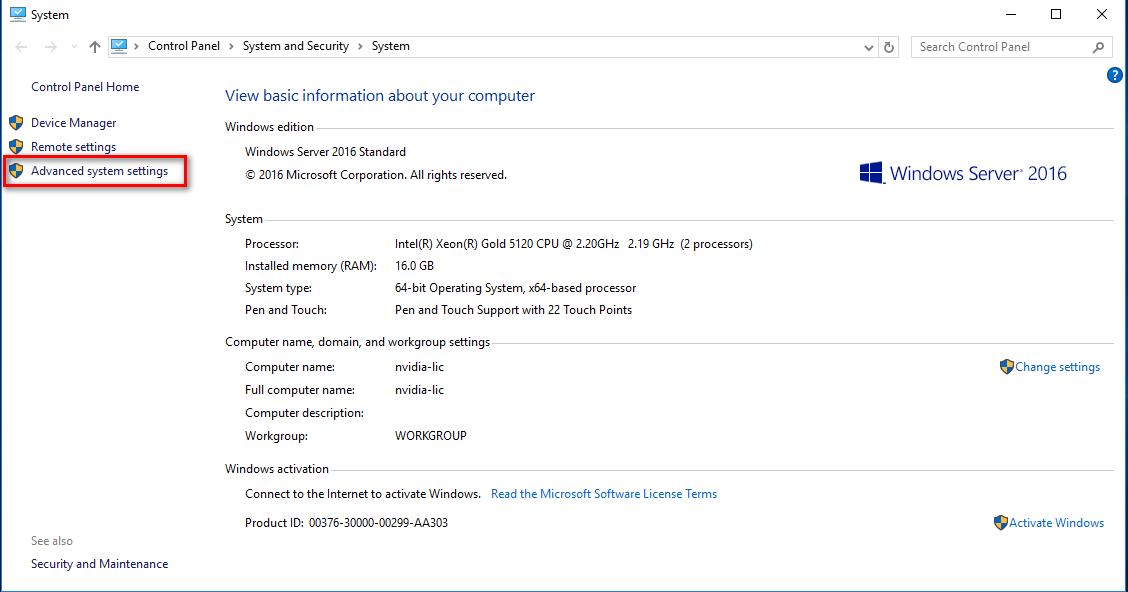This screenshot has height=592, width=1128.
Task: Click the Change settings shield icon
Action: pyautogui.click(x=1007, y=367)
